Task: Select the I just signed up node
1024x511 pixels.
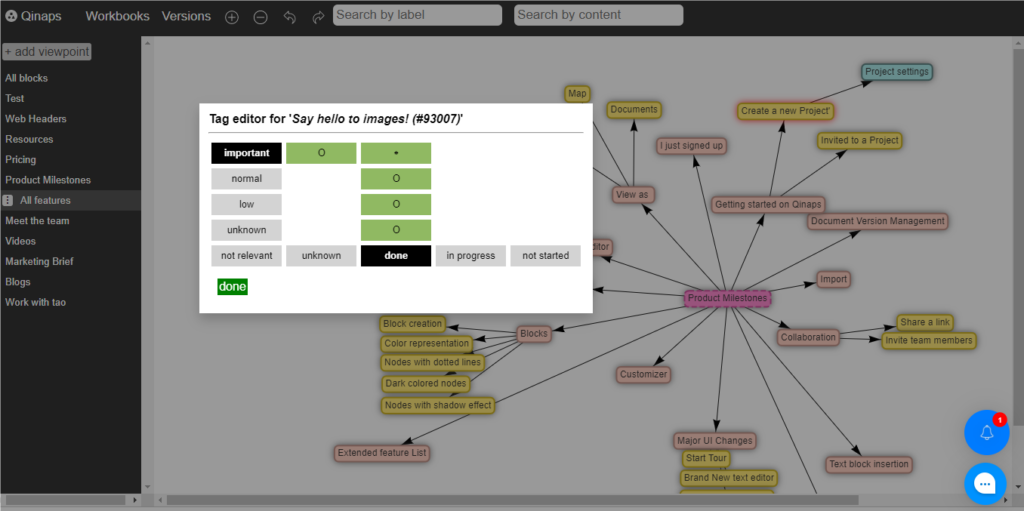Action: point(692,146)
